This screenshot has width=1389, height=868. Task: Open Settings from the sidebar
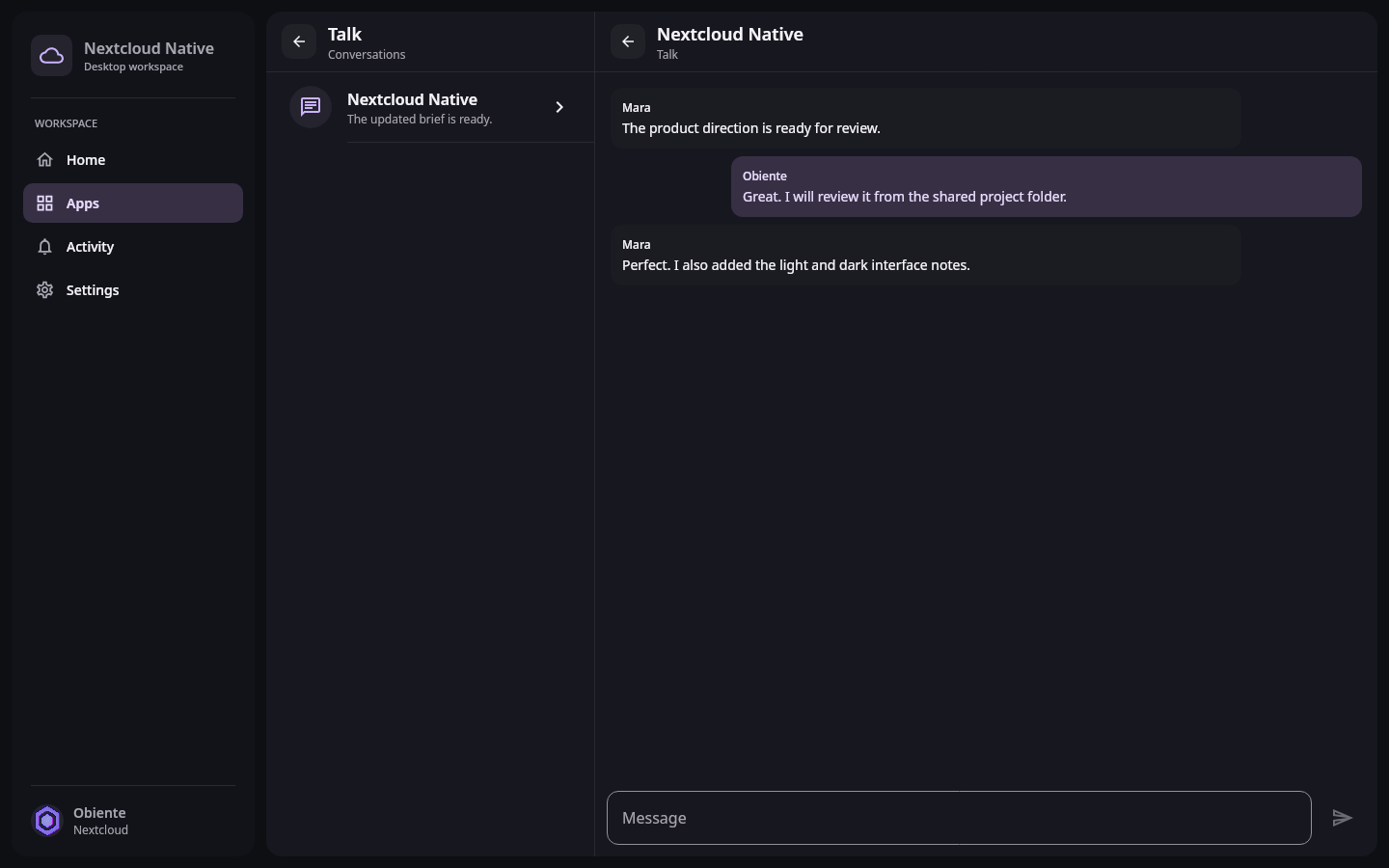click(x=133, y=290)
